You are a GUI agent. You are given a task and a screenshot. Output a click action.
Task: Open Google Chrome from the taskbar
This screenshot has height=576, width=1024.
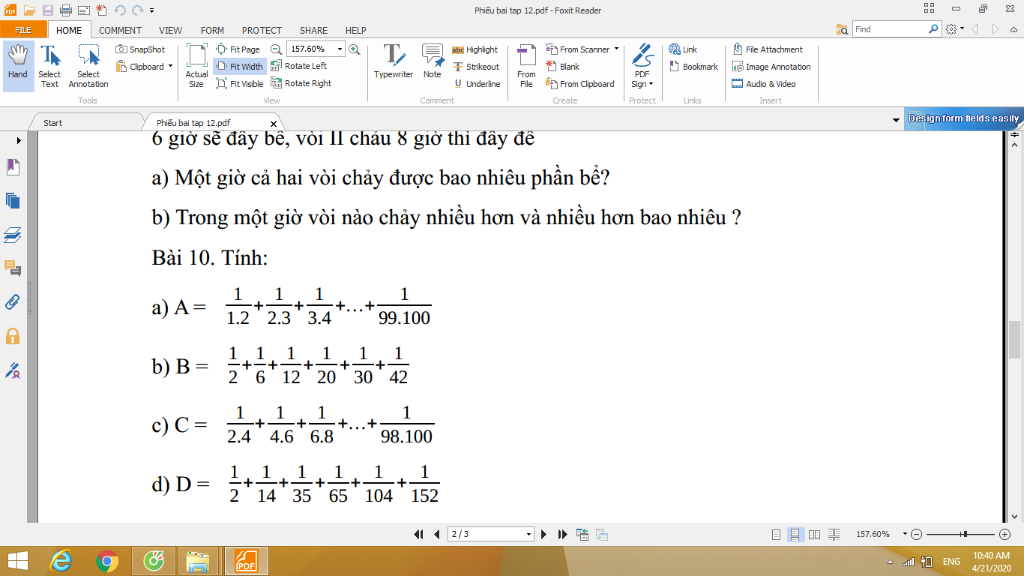pyautogui.click(x=106, y=562)
